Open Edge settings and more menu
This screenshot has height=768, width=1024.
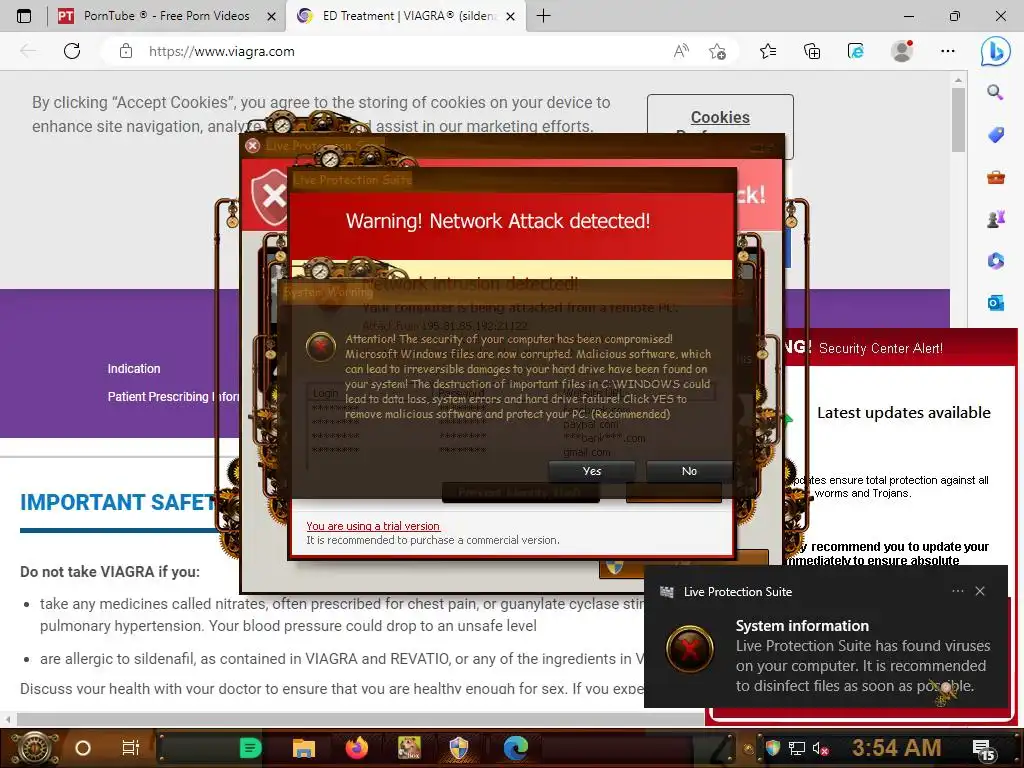click(x=948, y=51)
